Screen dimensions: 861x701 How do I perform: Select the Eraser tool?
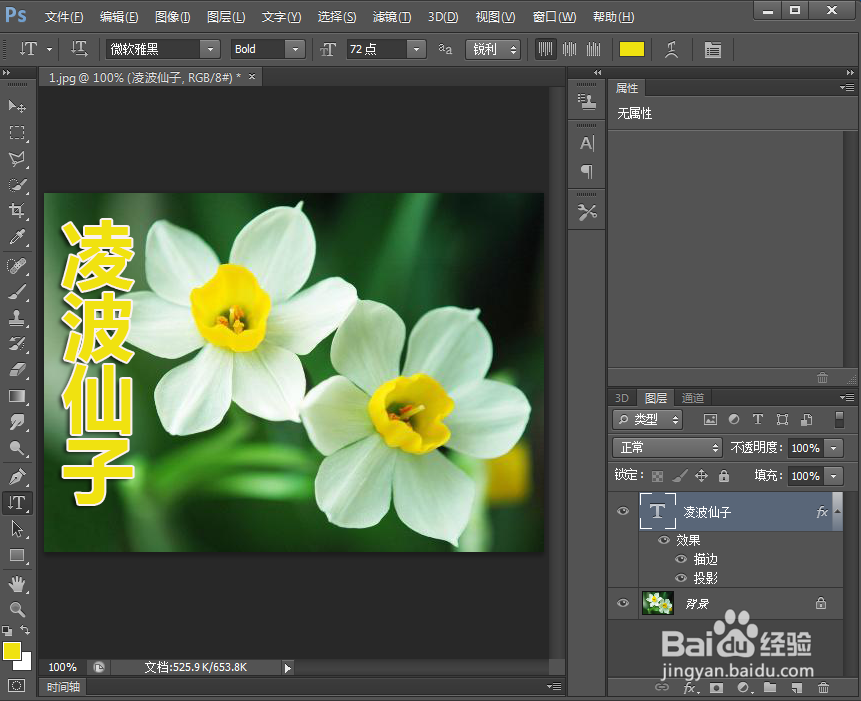point(17,370)
